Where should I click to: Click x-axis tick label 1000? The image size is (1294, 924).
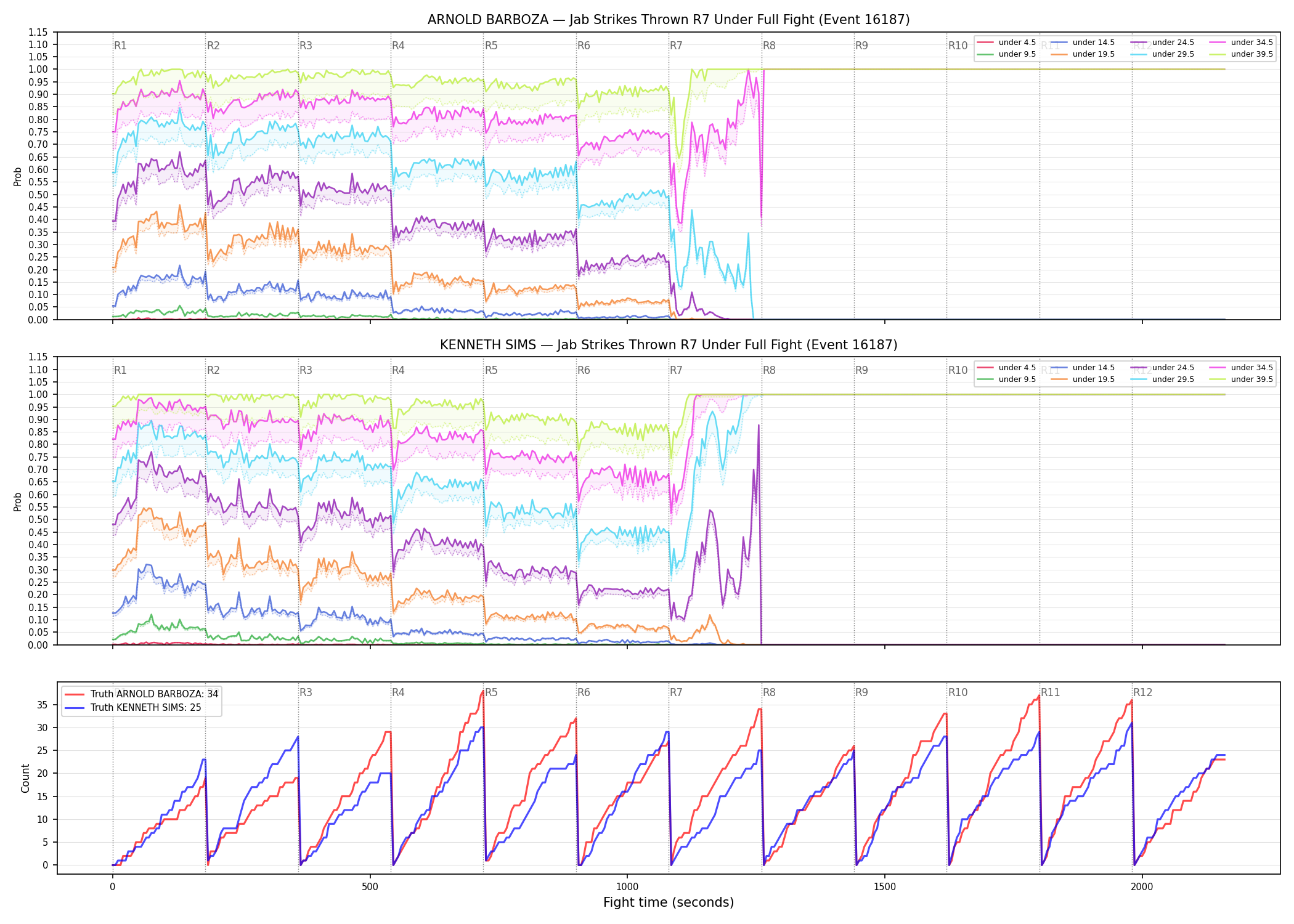pyautogui.click(x=627, y=887)
